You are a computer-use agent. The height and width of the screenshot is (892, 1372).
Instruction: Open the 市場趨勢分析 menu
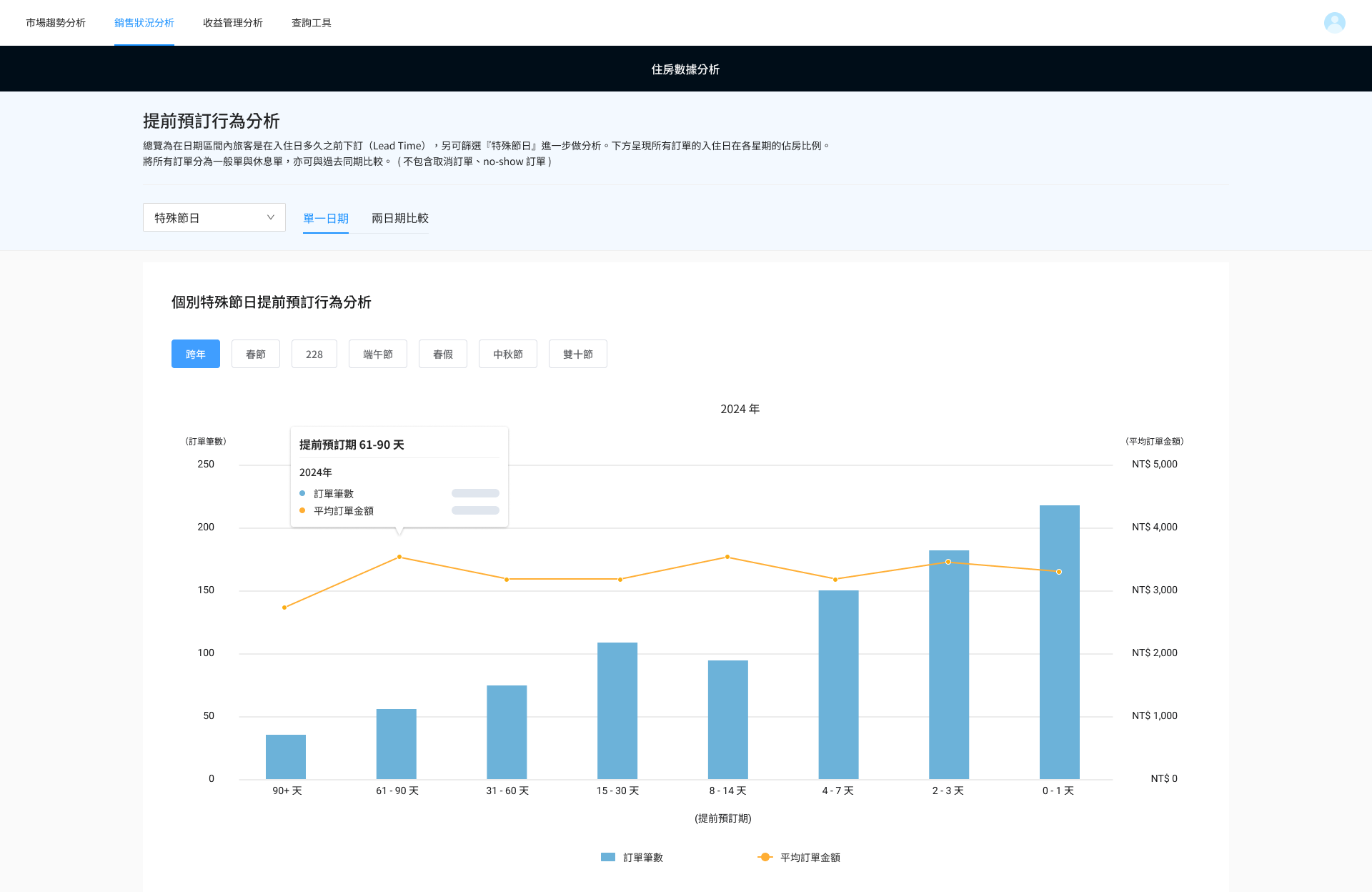(x=56, y=23)
